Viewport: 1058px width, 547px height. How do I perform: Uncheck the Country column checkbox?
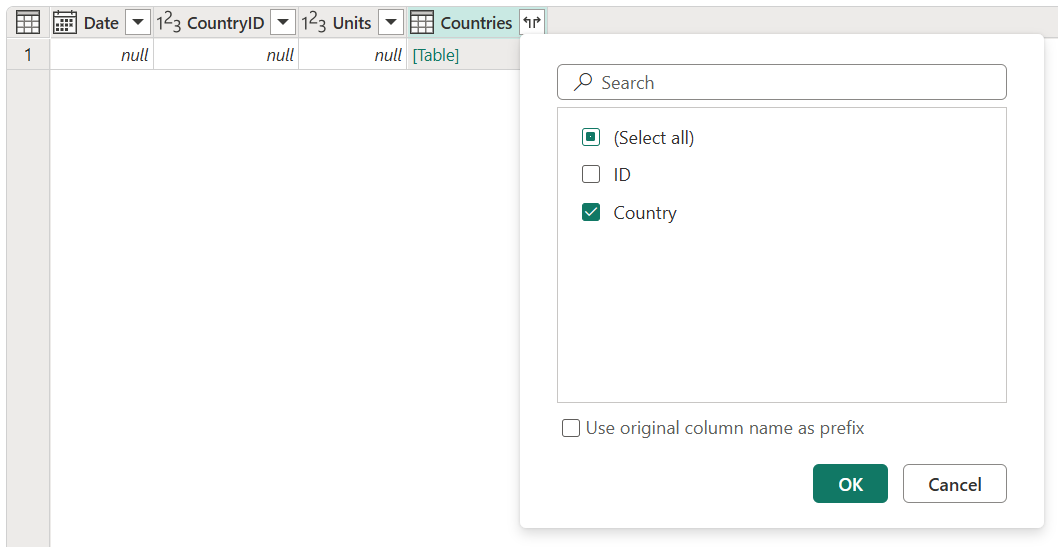[590, 212]
